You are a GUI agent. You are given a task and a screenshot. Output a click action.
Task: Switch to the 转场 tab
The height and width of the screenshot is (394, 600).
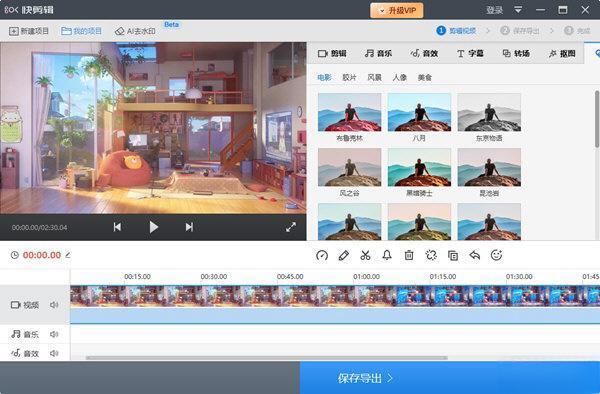tap(516, 54)
